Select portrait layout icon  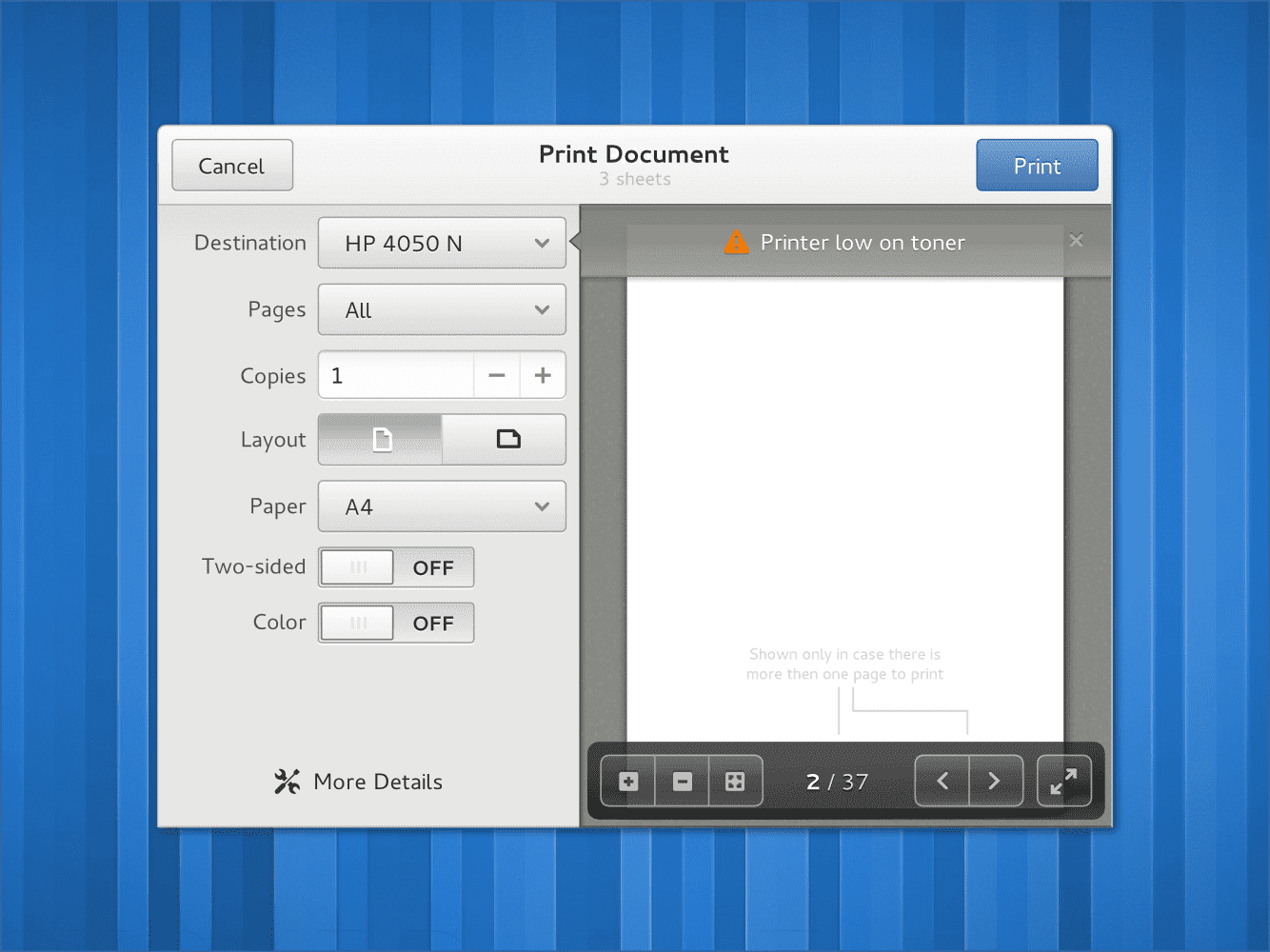tap(381, 439)
